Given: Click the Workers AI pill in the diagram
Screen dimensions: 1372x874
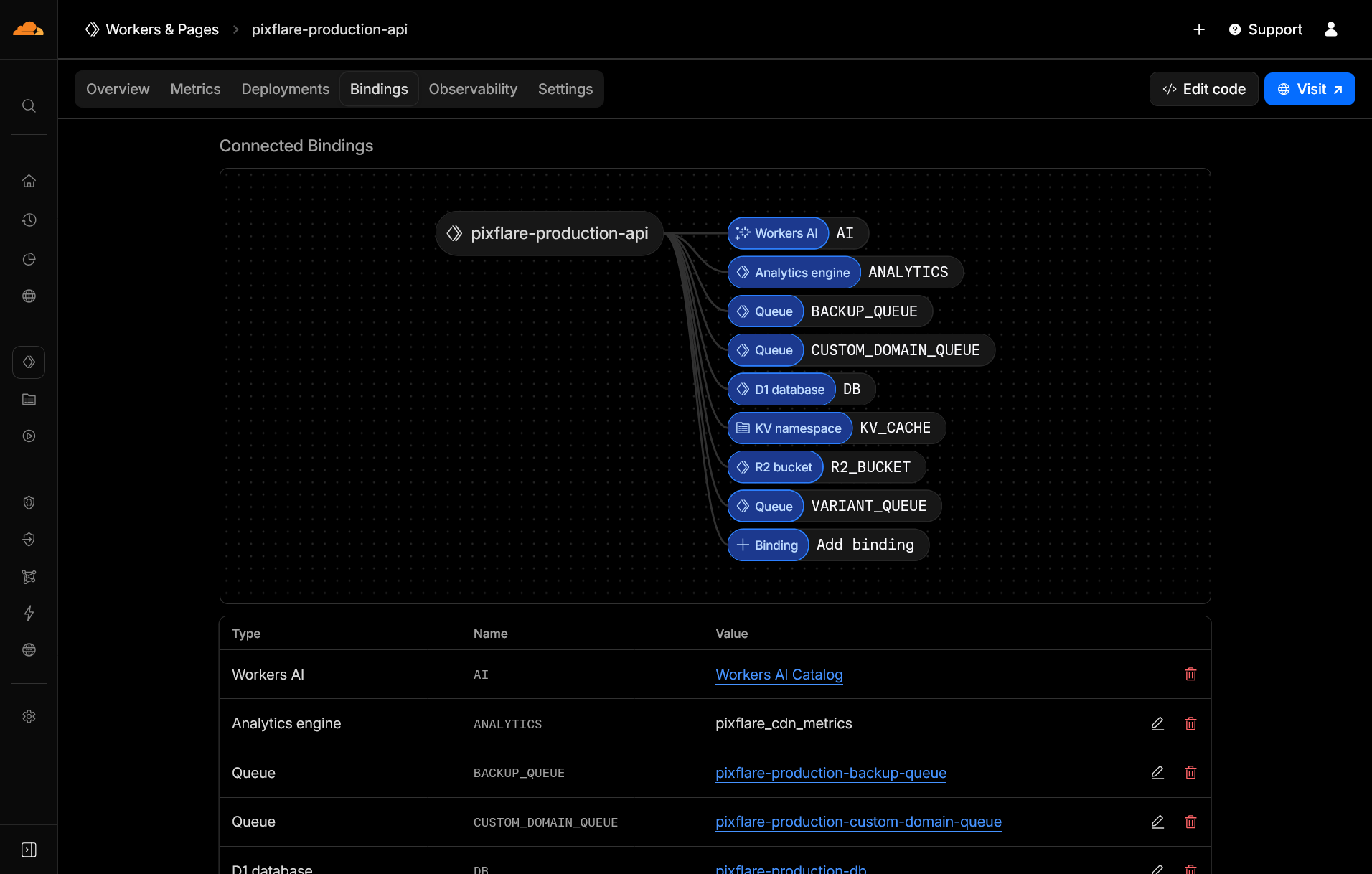Looking at the screenshot, I should [x=777, y=233].
